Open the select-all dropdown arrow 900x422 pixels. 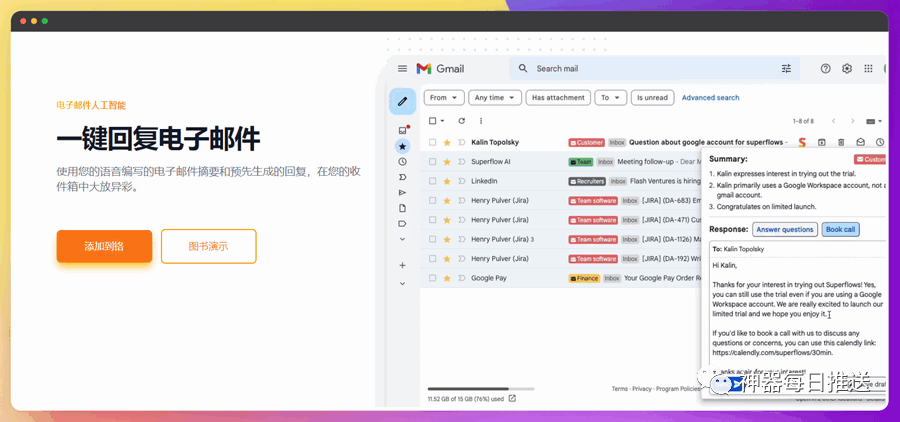click(443, 121)
